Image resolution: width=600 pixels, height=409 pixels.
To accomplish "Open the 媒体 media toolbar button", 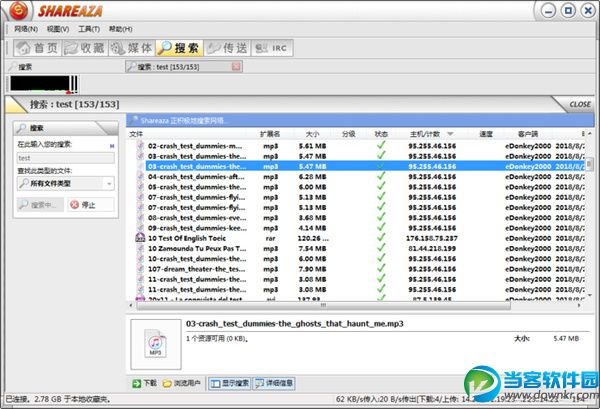I will click(x=132, y=48).
